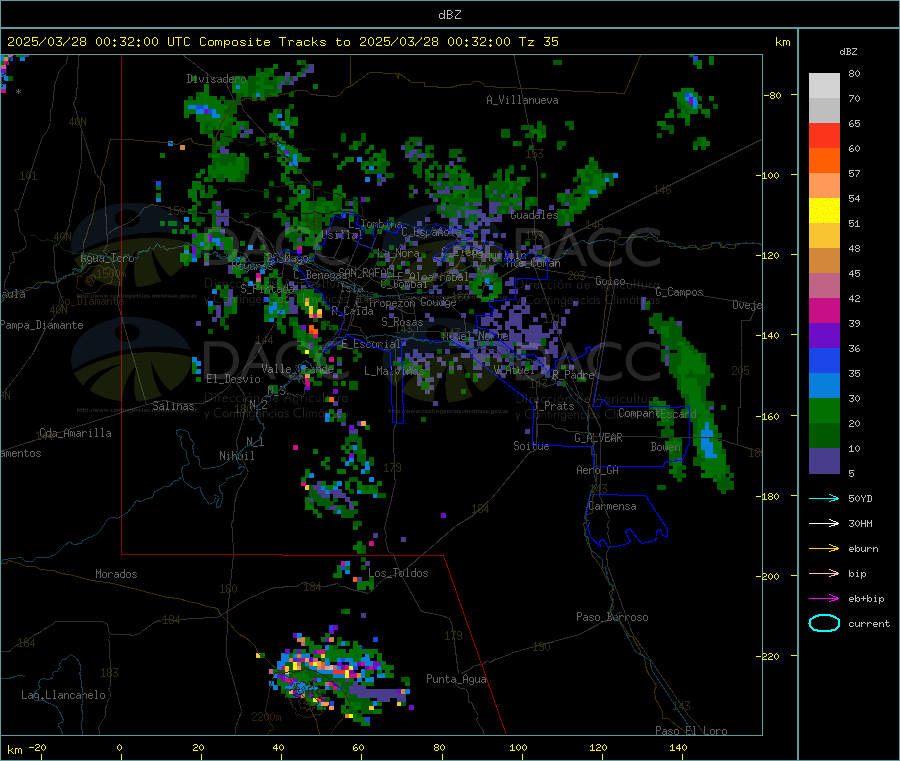Pick the red swatch in dBZ scale
The width and height of the screenshot is (900, 761).
click(824, 135)
